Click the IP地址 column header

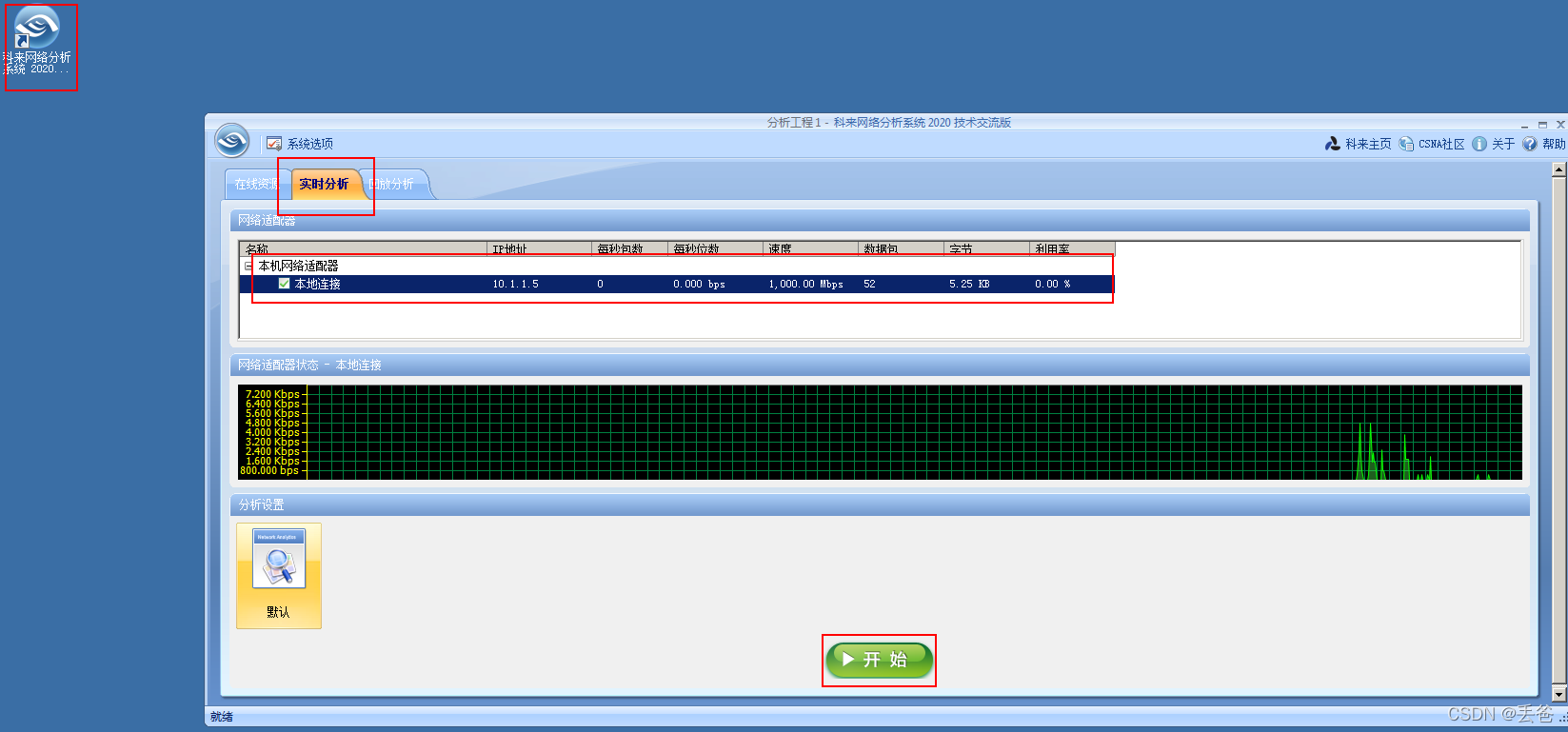tap(539, 248)
